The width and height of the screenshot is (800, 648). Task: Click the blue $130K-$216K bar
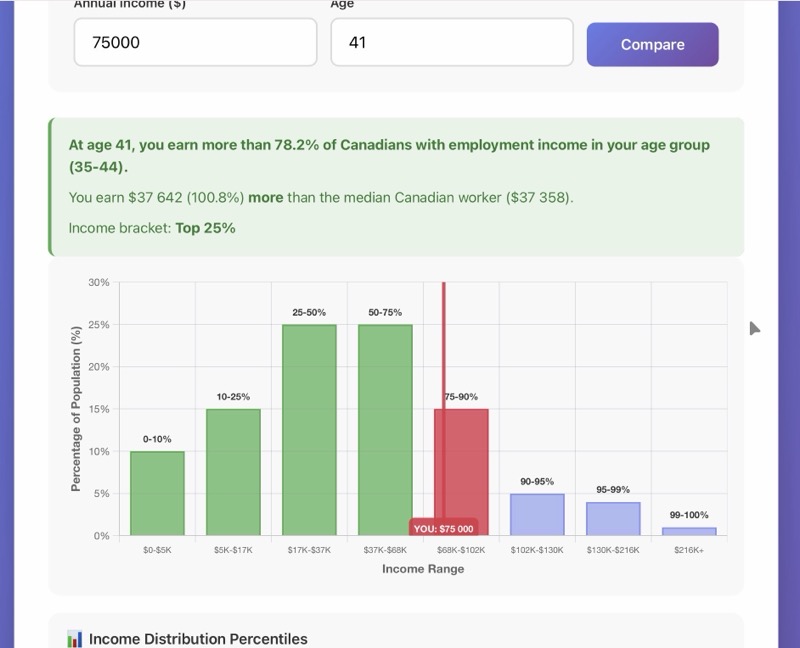(613, 518)
